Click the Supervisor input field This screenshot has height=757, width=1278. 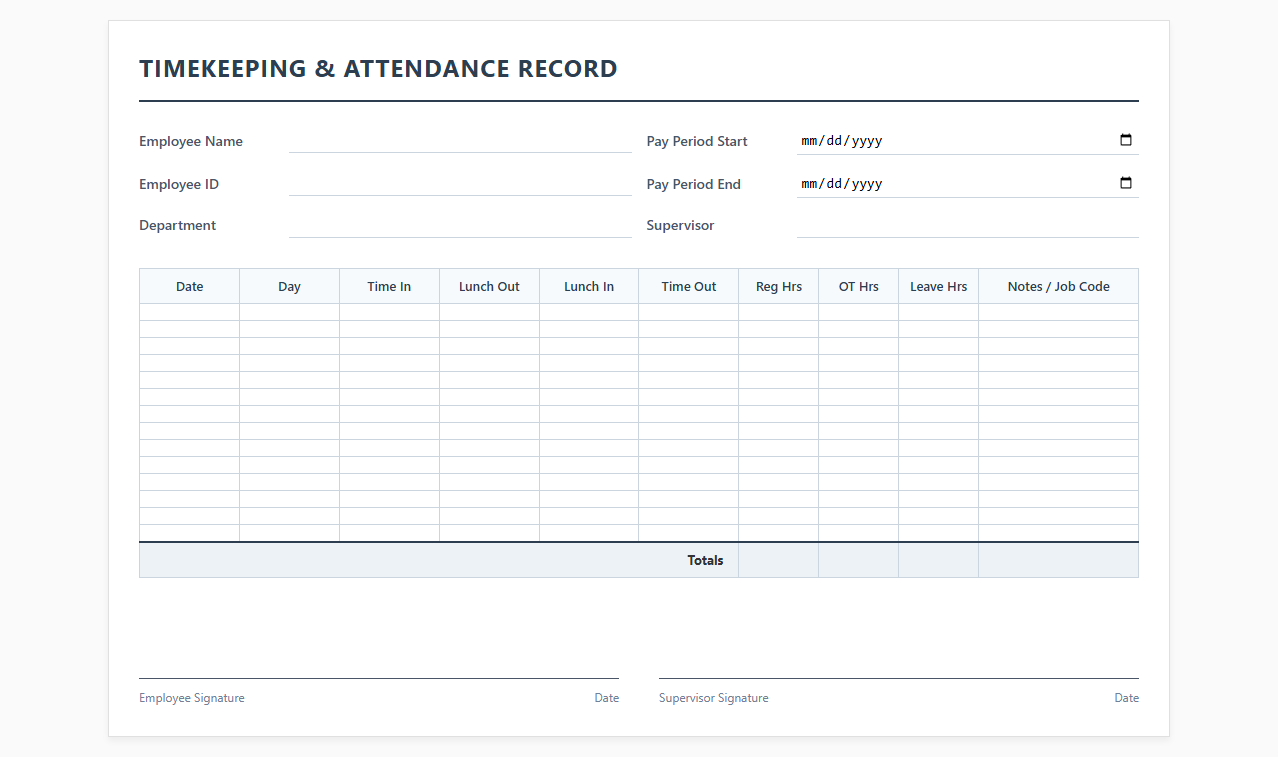967,226
